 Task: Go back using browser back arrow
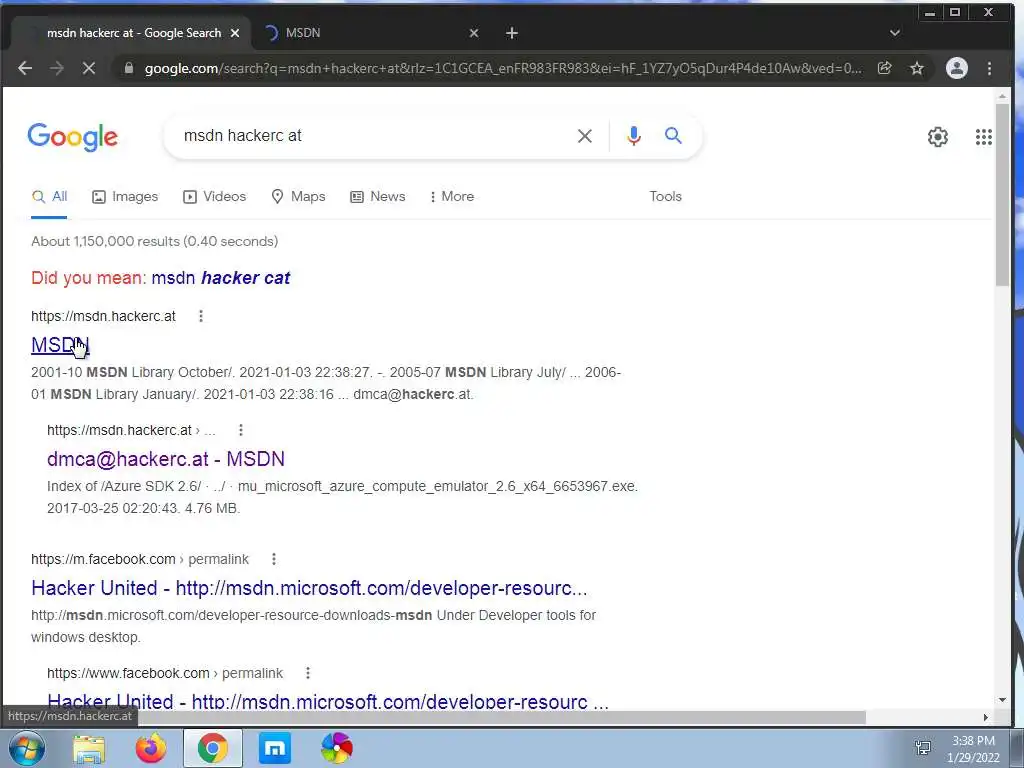pos(25,68)
